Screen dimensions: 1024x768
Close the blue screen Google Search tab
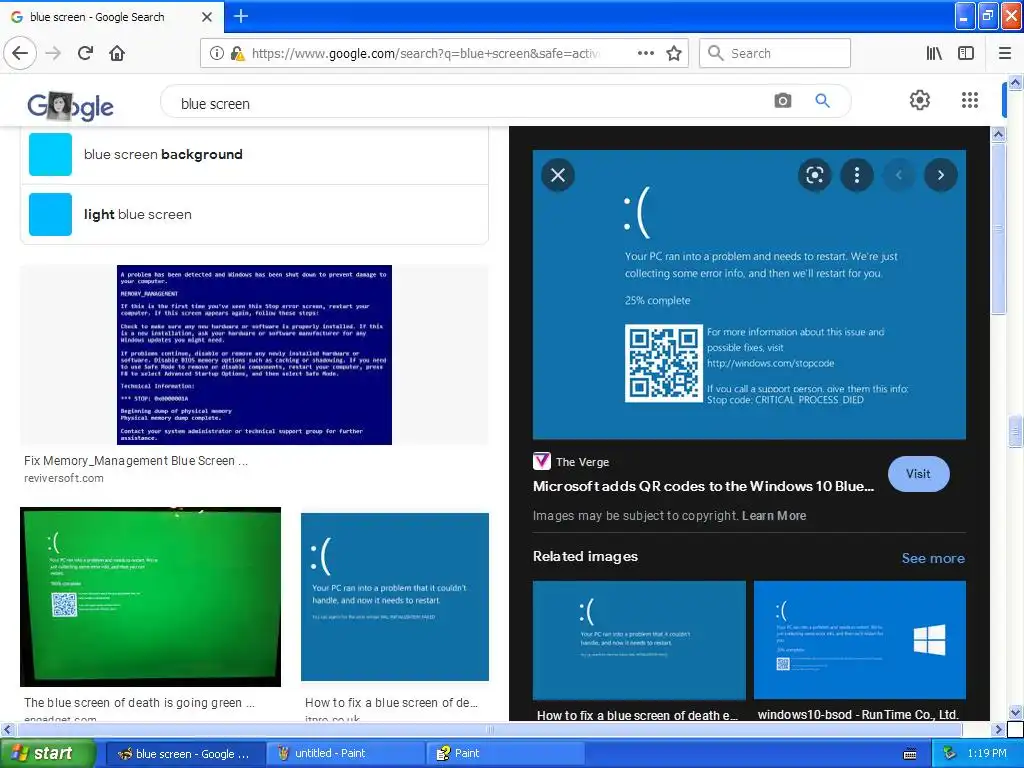coord(207,17)
